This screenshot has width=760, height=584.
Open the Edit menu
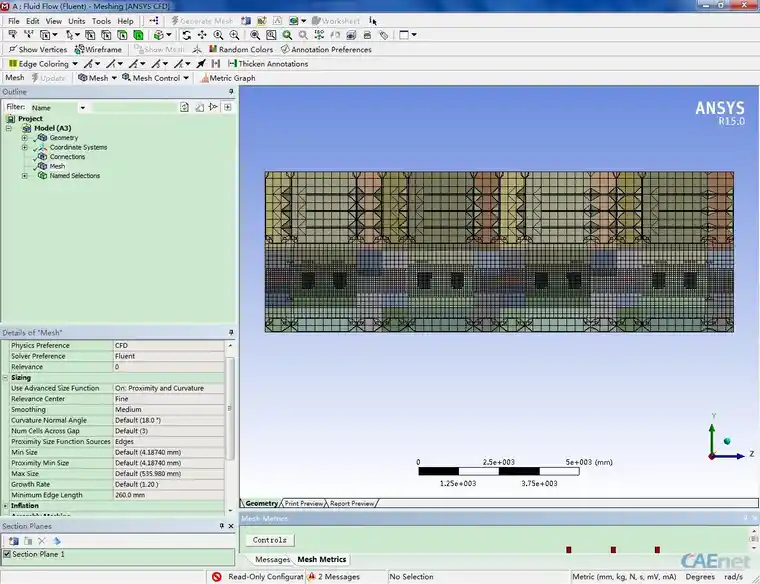click(32, 21)
